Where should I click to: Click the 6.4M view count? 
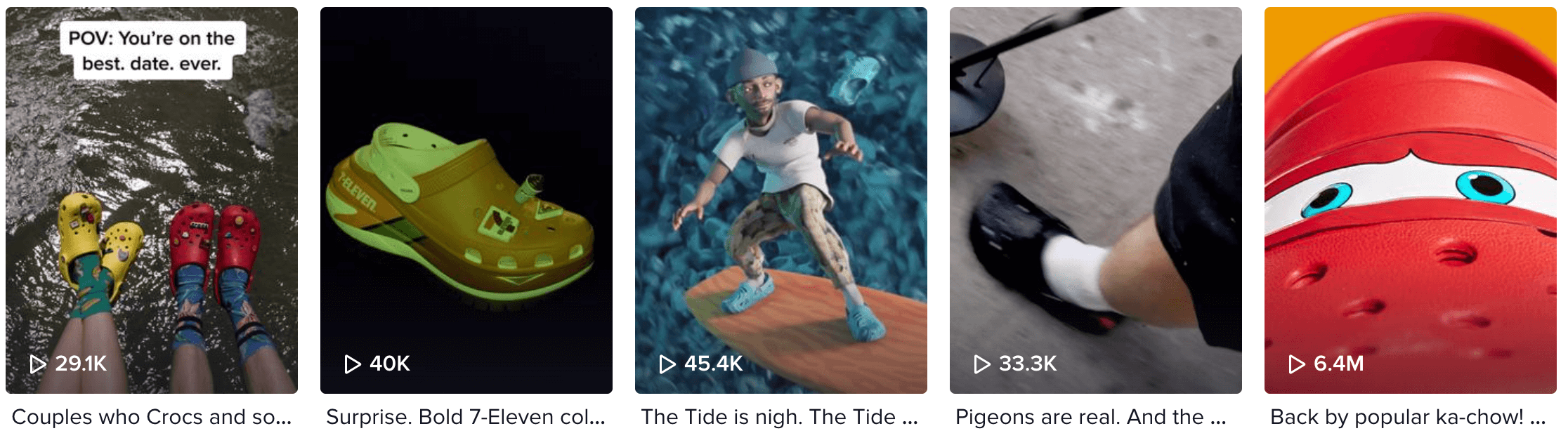[x=1339, y=364]
